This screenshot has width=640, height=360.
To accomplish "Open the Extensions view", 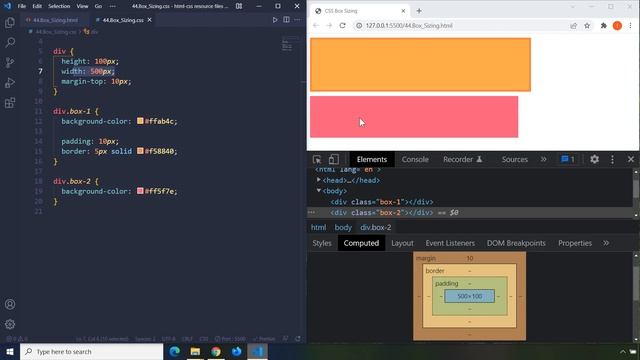I will pos(10,102).
